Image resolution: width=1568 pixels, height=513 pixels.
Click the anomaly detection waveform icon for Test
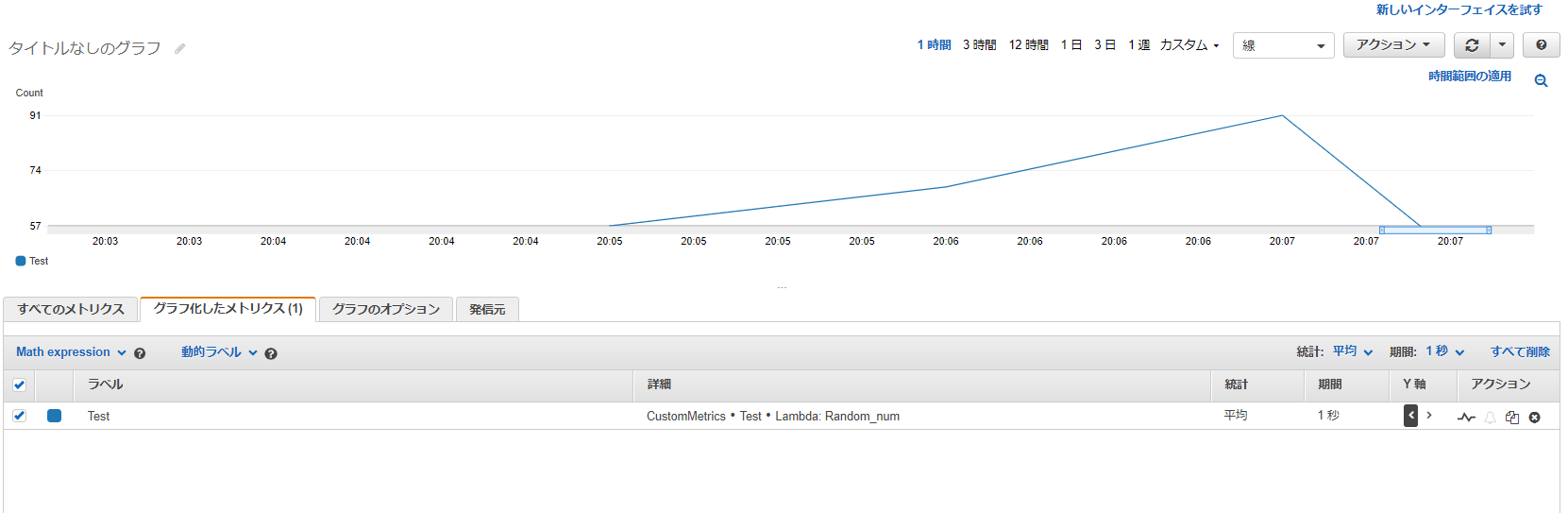[x=1466, y=417]
